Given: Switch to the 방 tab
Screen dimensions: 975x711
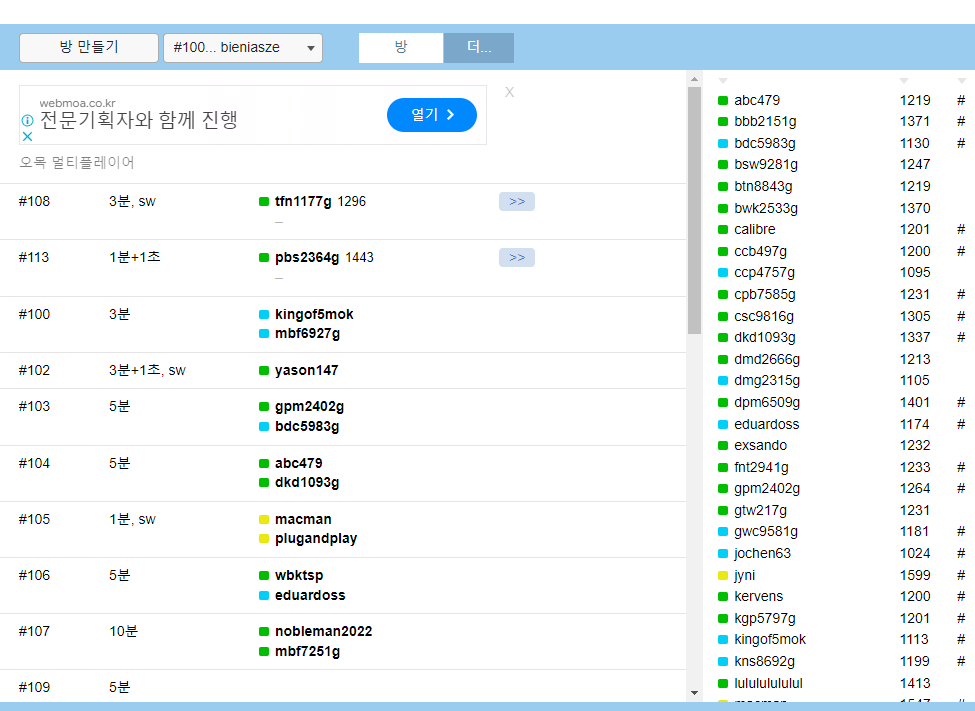Looking at the screenshot, I should pyautogui.click(x=401, y=48).
